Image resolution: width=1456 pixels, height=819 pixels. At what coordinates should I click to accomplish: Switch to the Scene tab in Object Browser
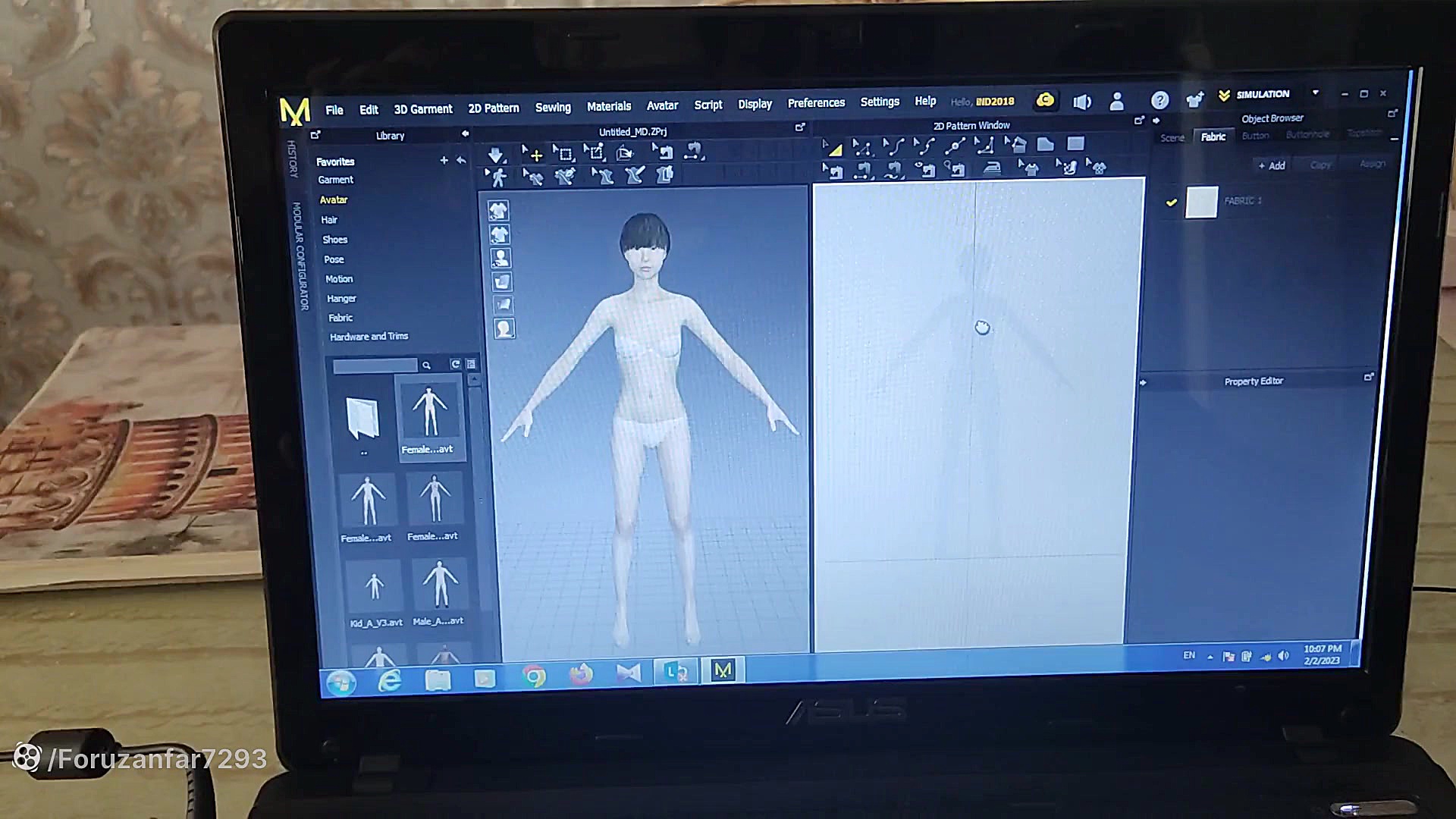[1172, 138]
